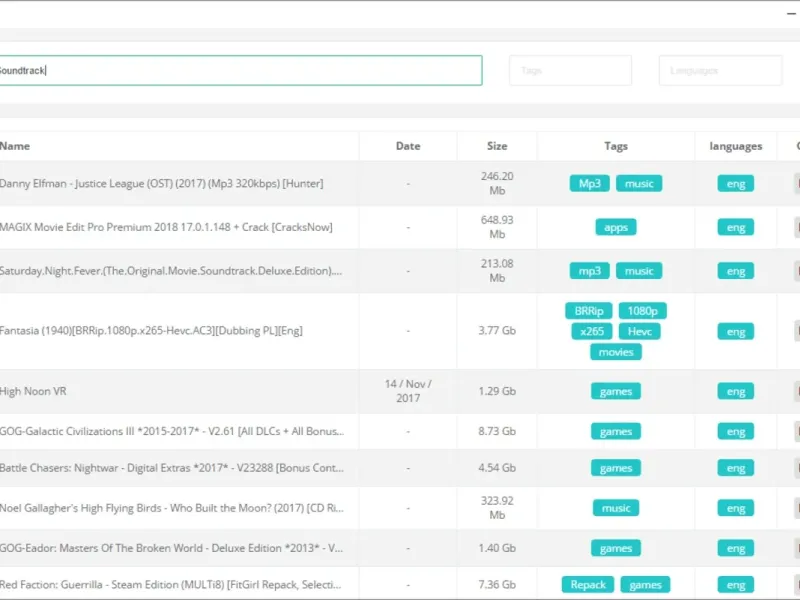Minimize the window

pos(791,13)
